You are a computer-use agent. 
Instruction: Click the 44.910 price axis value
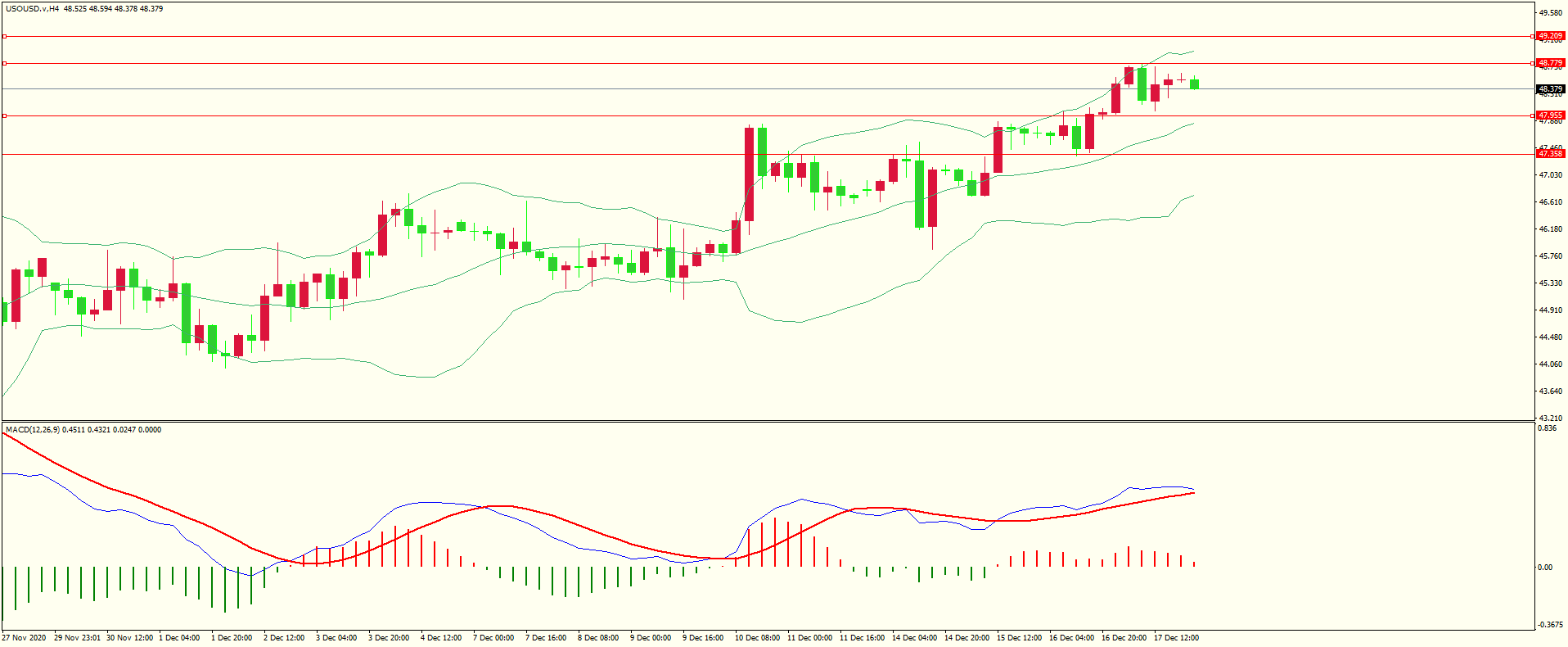[x=1551, y=310]
